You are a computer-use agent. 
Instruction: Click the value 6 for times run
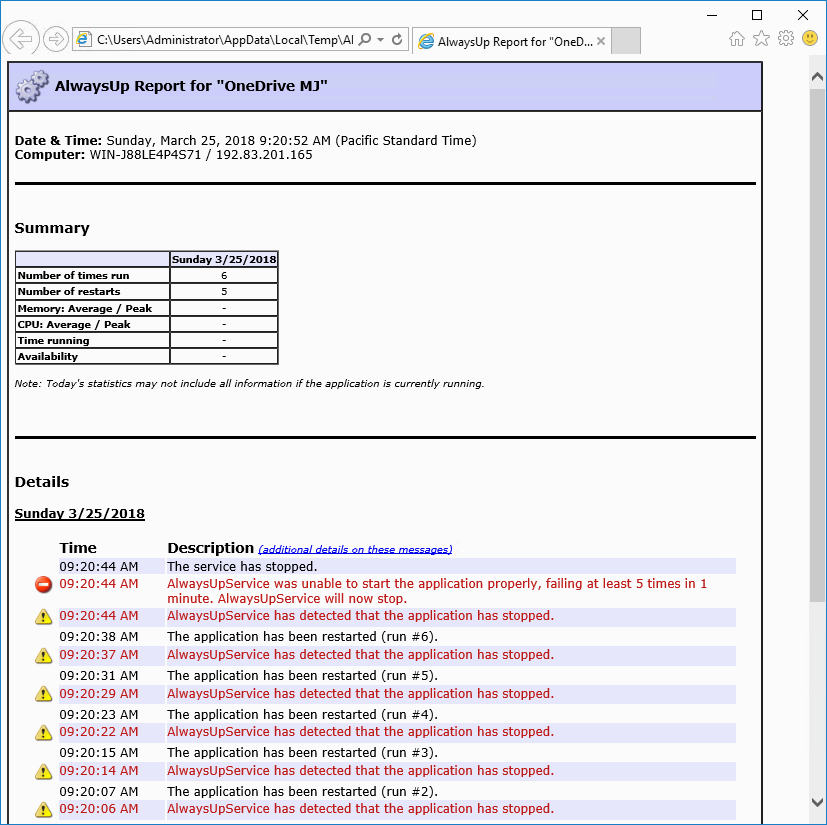point(224,275)
